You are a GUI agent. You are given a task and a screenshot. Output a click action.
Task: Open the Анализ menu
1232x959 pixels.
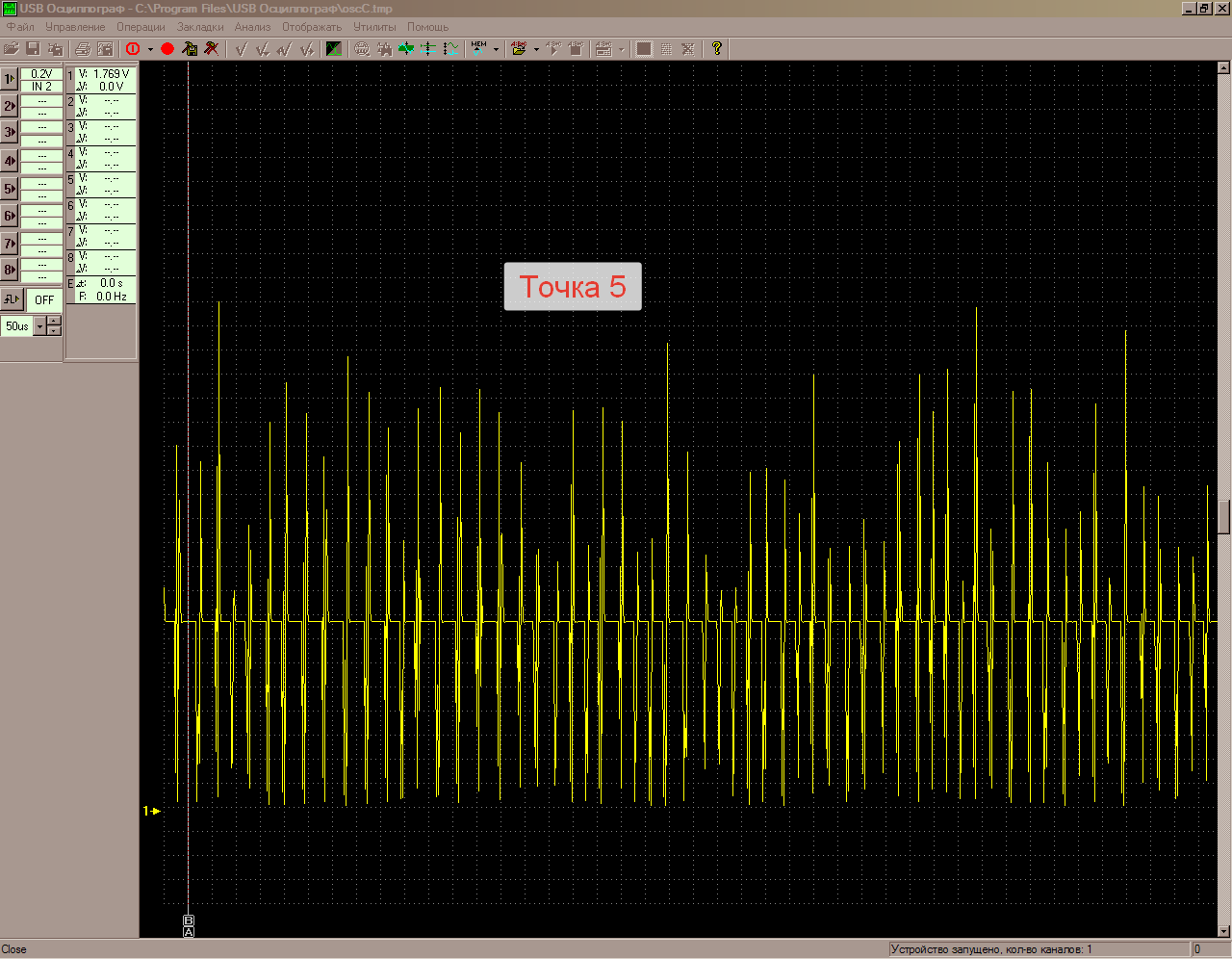click(252, 27)
